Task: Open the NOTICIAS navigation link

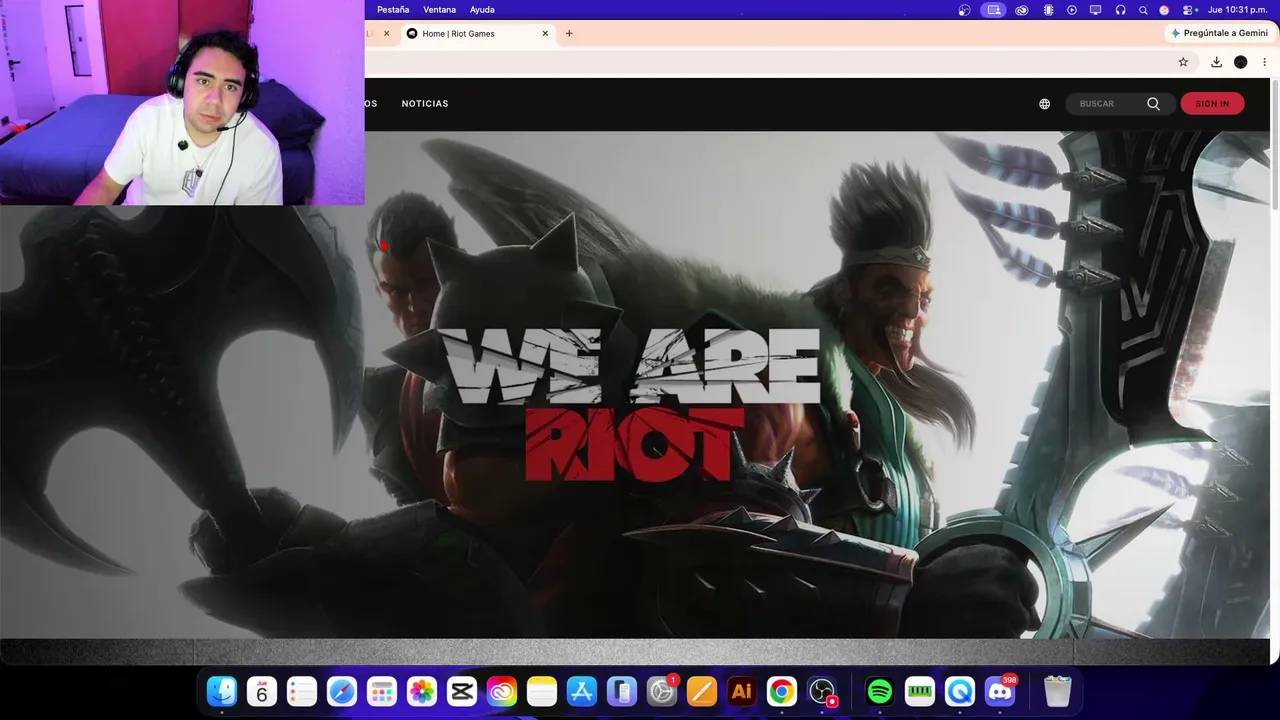Action: pyautogui.click(x=425, y=104)
